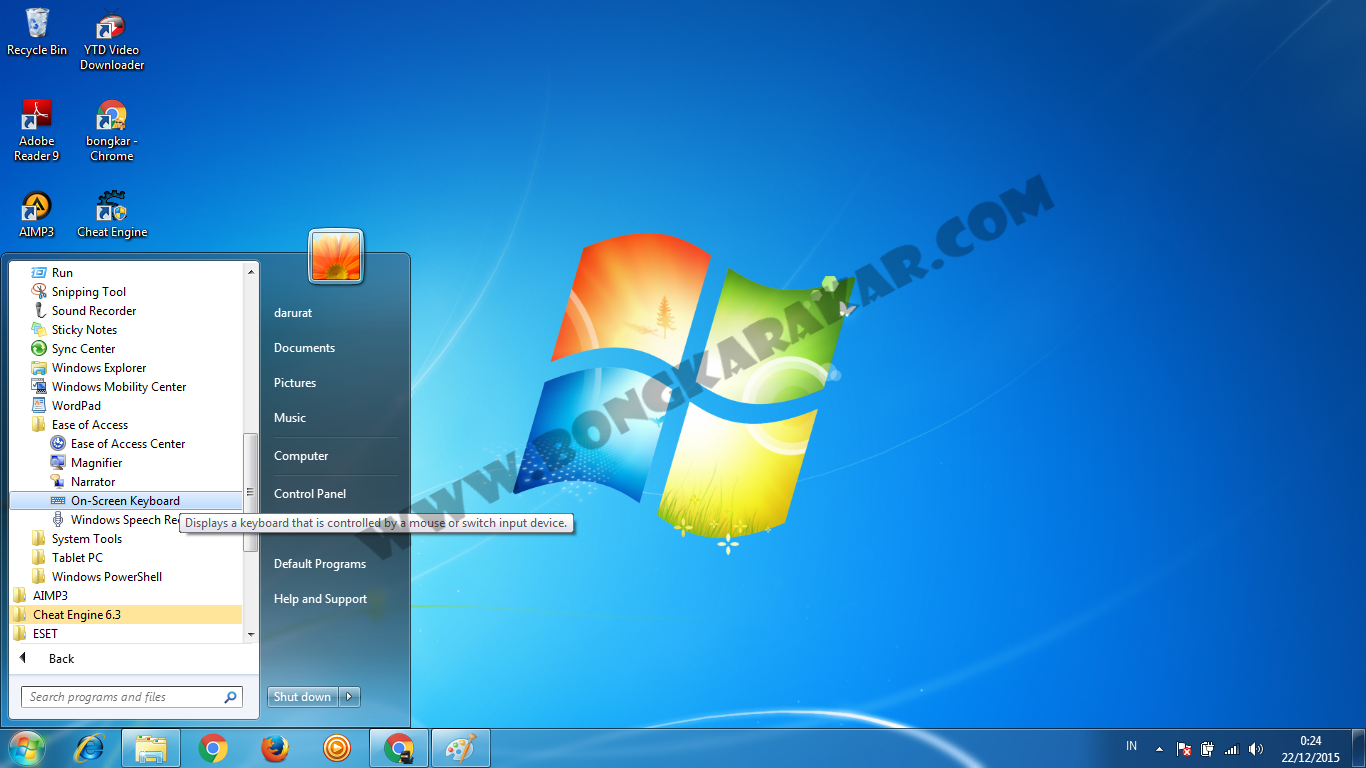Open Help and Support

click(x=320, y=599)
